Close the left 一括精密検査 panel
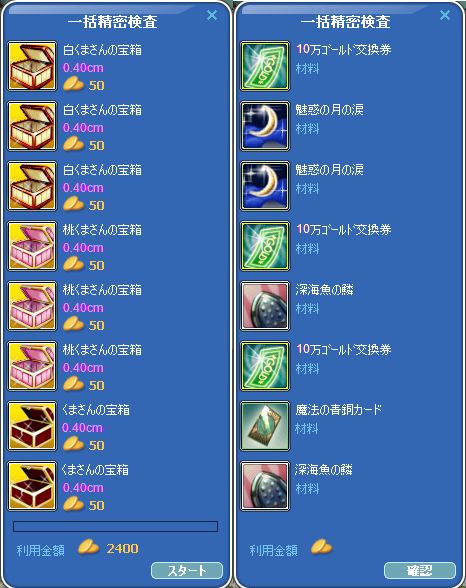 tap(212, 15)
